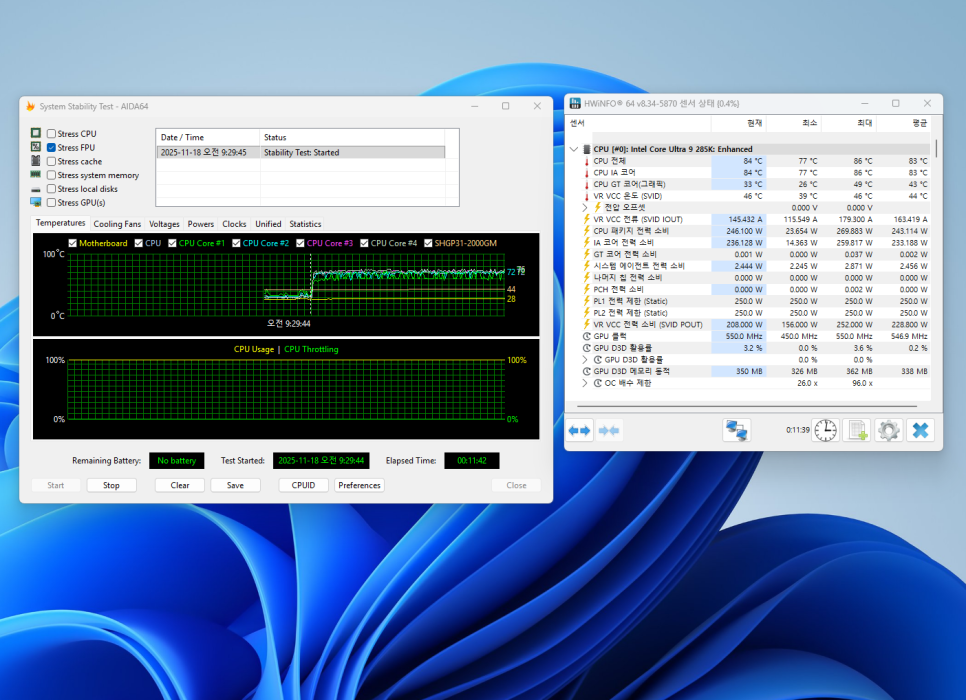Expand the OC 배수 제한 sensor row
The height and width of the screenshot is (700, 966).
585,383
